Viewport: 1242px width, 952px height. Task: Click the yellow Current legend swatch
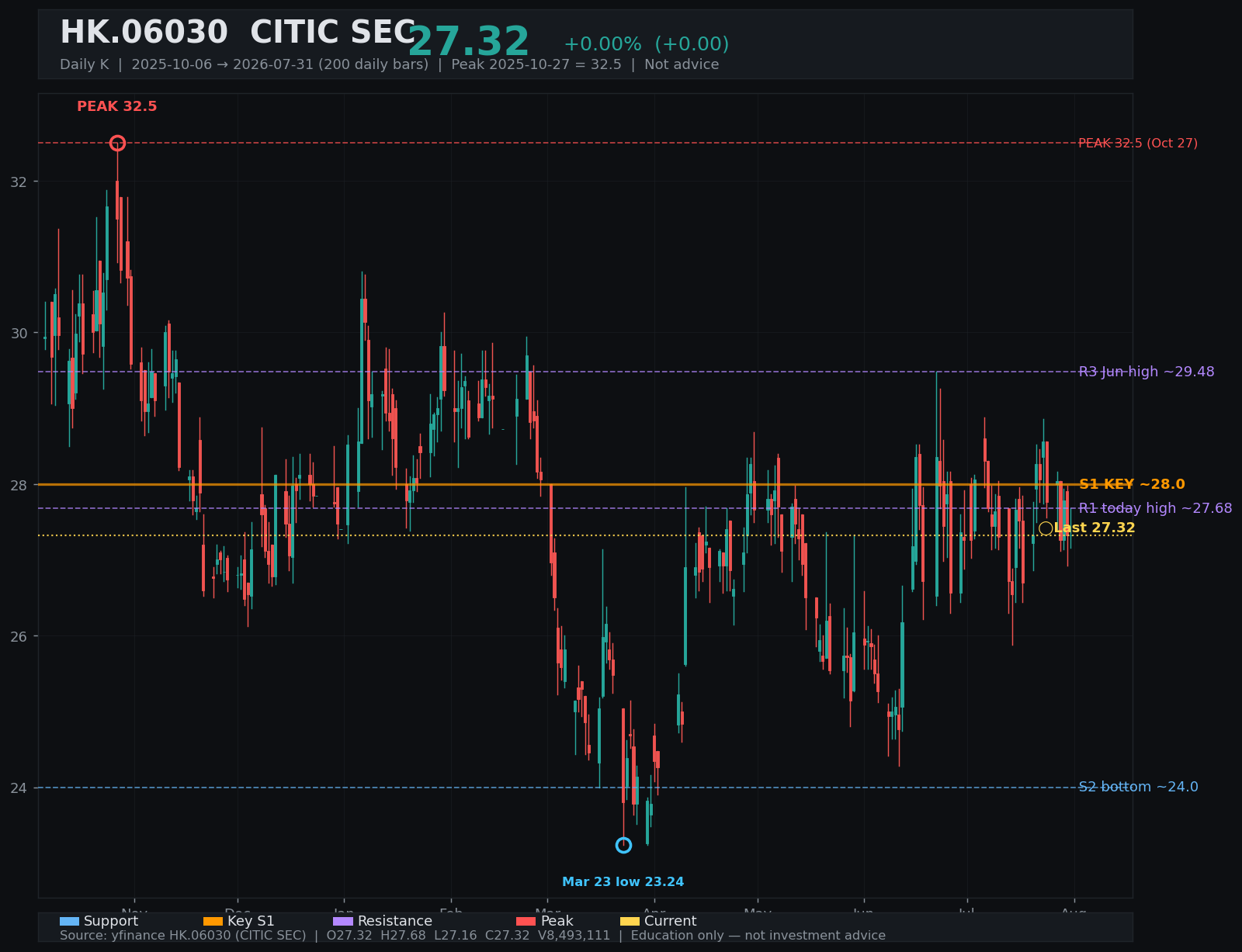point(630,921)
